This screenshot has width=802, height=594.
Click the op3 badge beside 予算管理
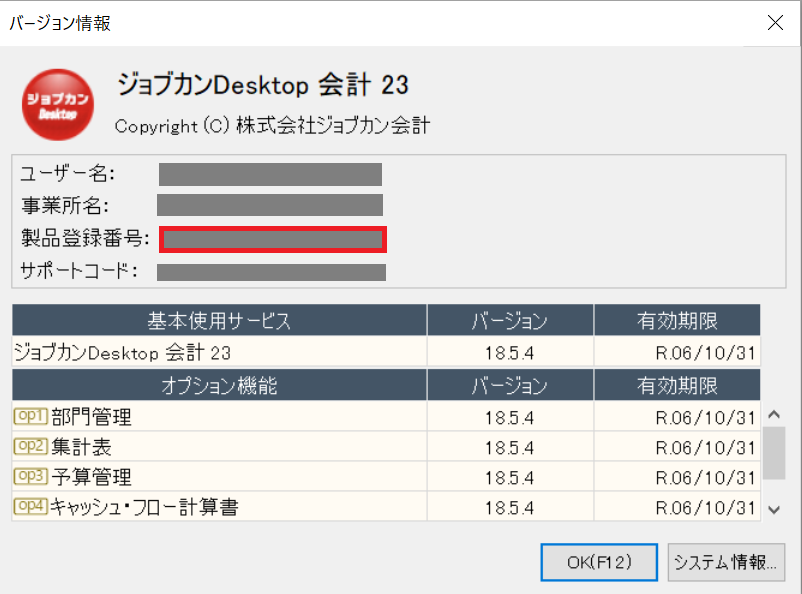point(31,476)
